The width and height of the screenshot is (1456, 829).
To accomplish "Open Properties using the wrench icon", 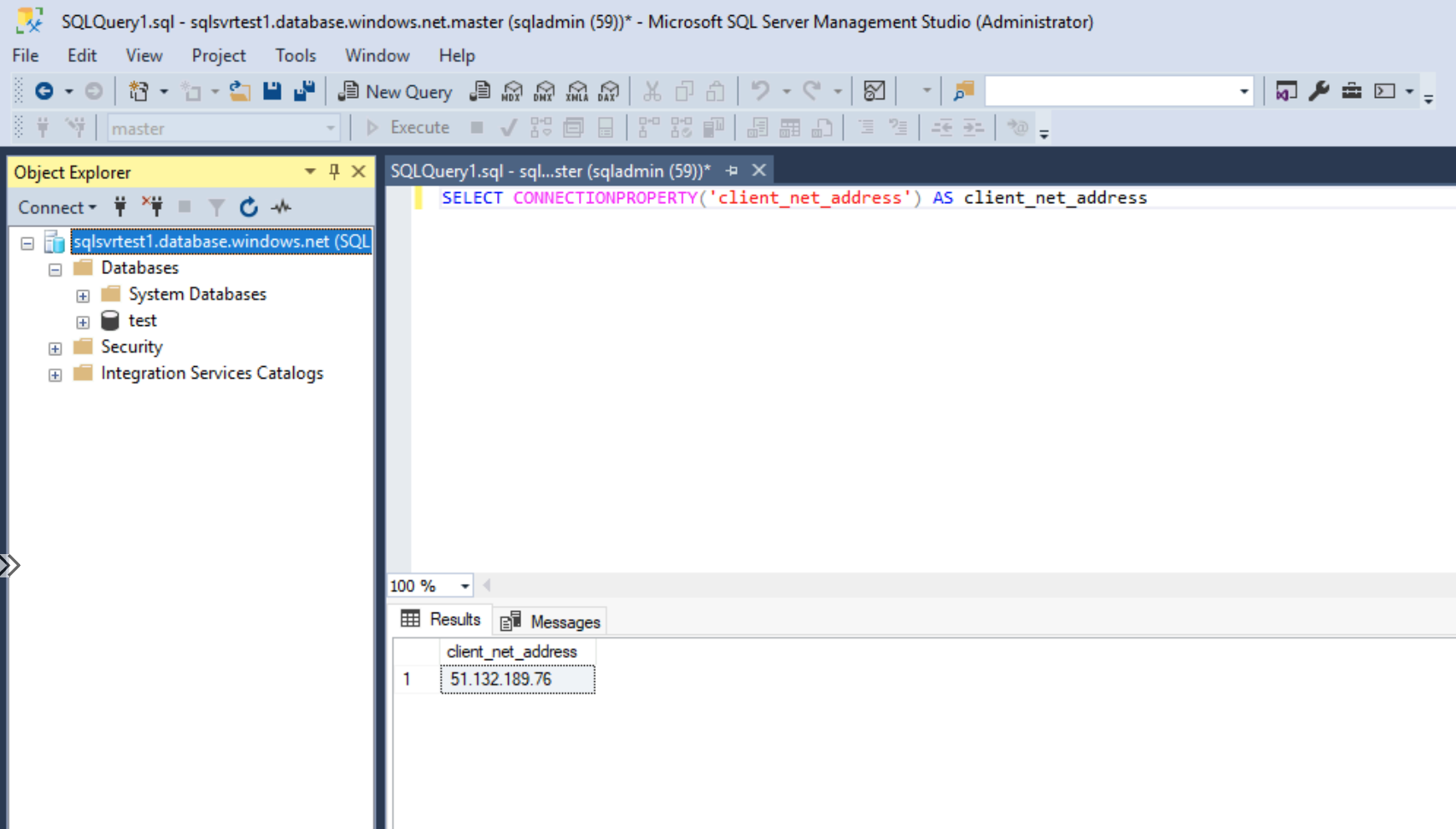I will [x=1319, y=91].
